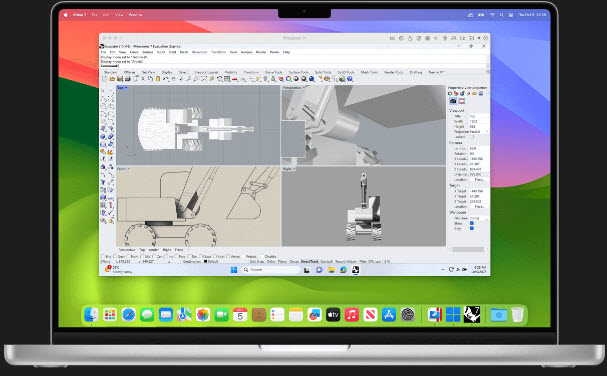The width and height of the screenshot is (607, 376).
Task: Open File Explorer from Windows taskbar
Action: [331, 270]
